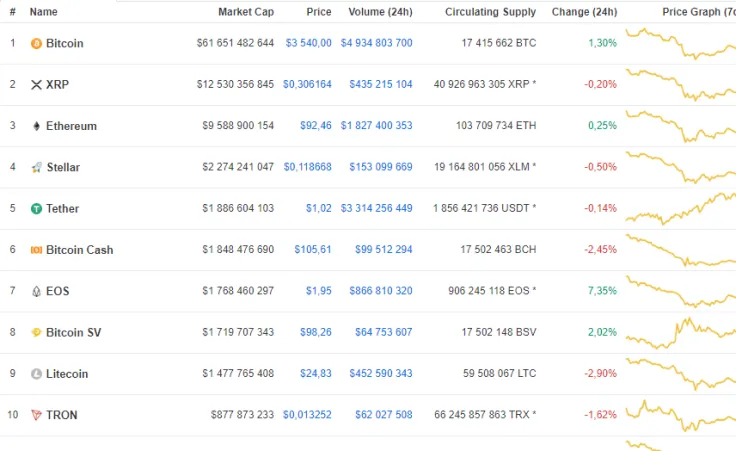Click Stellar volume $153 099 669
Viewport: 736px width, 451px height.
click(x=381, y=167)
